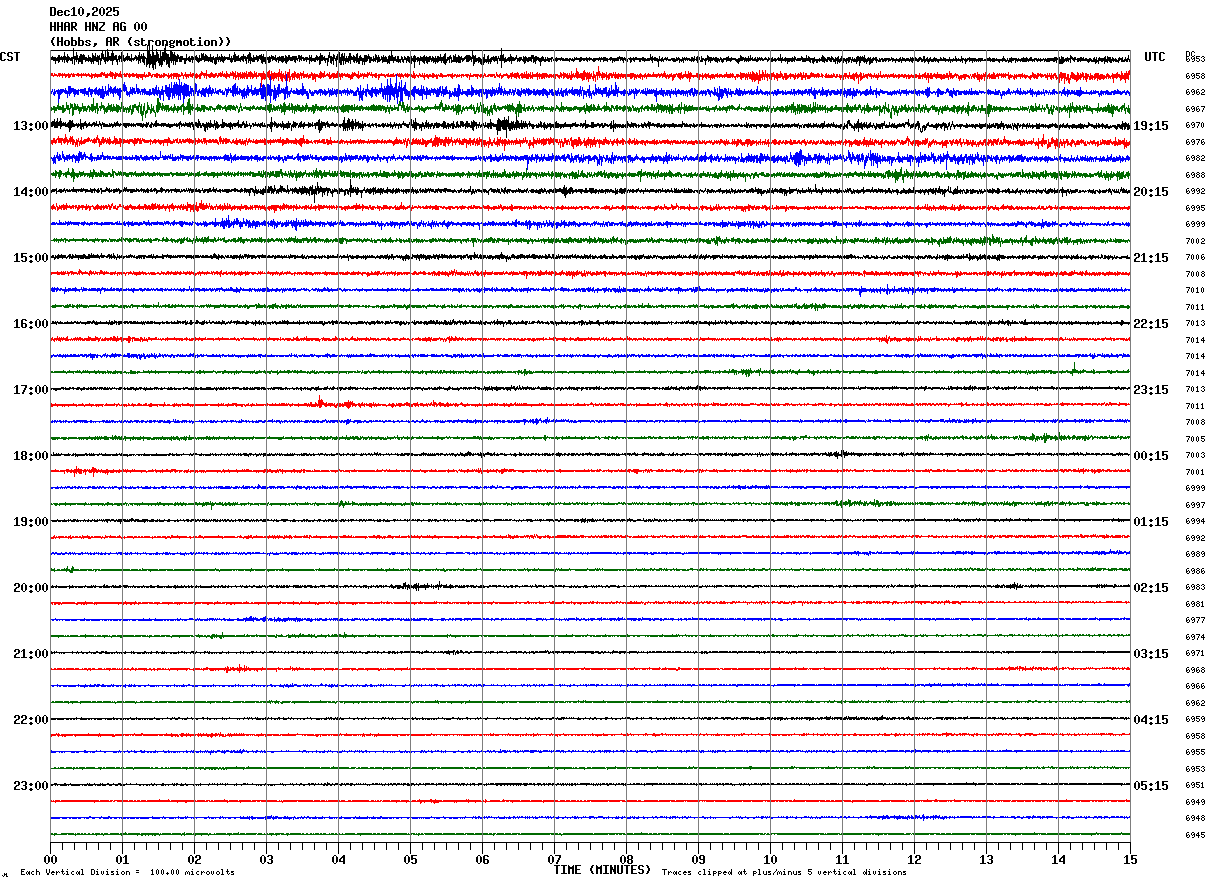The image size is (1210, 886).
Task: Click the 18:00 CST time label
Action: pyautogui.click(x=31, y=456)
